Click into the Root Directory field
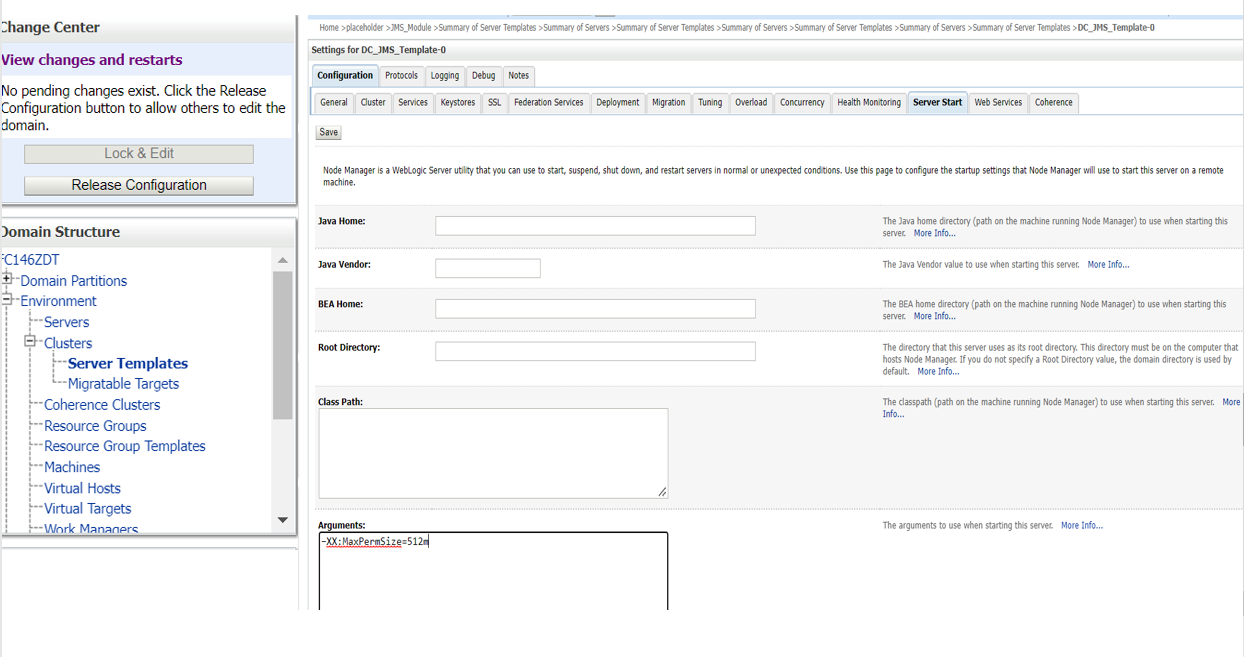Image resolution: width=1244 pixels, height=657 pixels. tap(595, 351)
